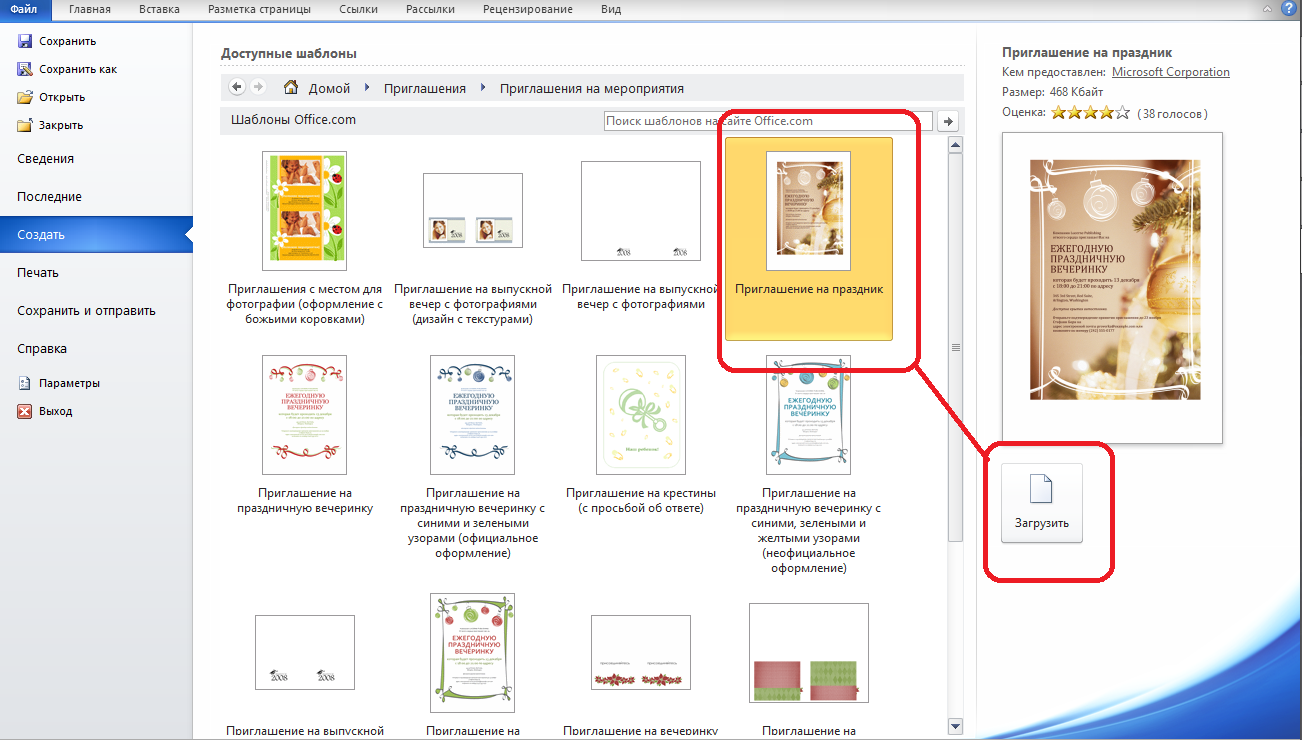Click the Save icon in sidebar
Screen dimensions: 1302x740
pos(25,41)
